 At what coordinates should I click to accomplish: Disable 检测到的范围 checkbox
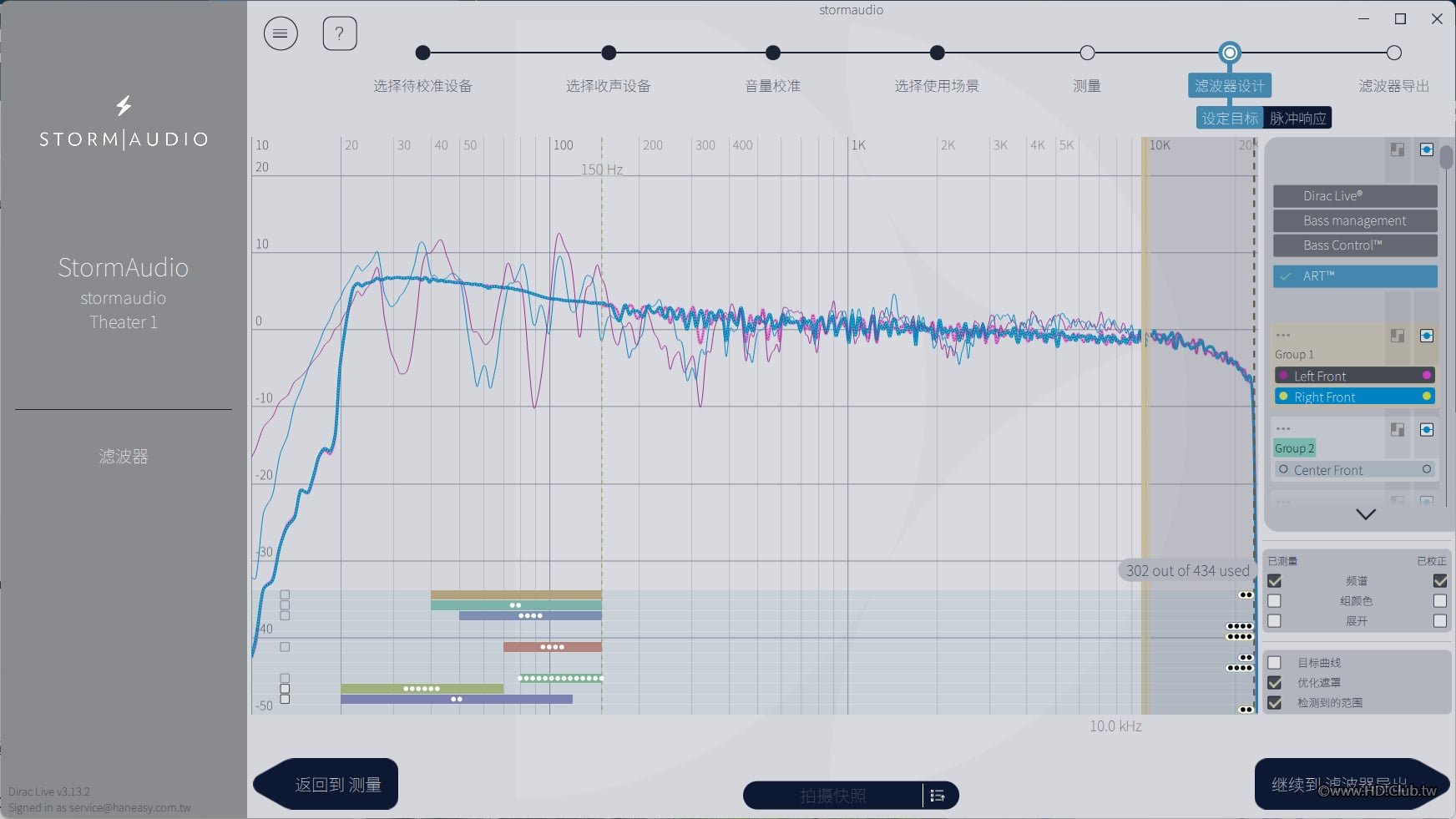click(x=1274, y=703)
